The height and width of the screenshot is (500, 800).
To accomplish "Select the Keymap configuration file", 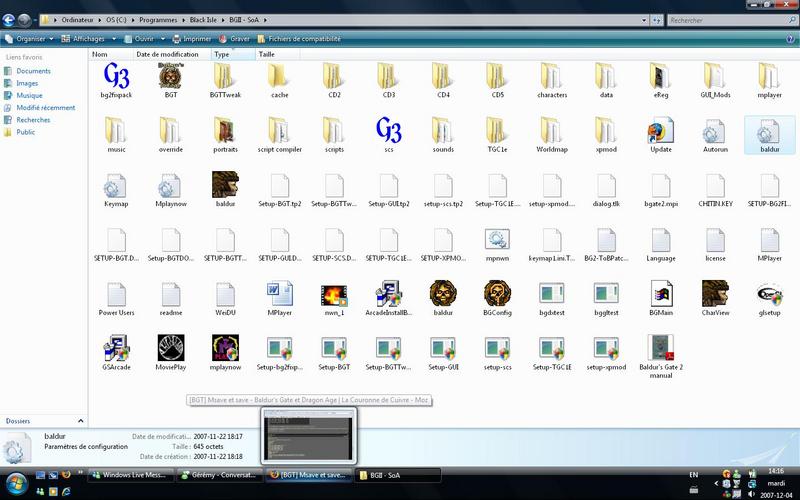I will (116, 190).
